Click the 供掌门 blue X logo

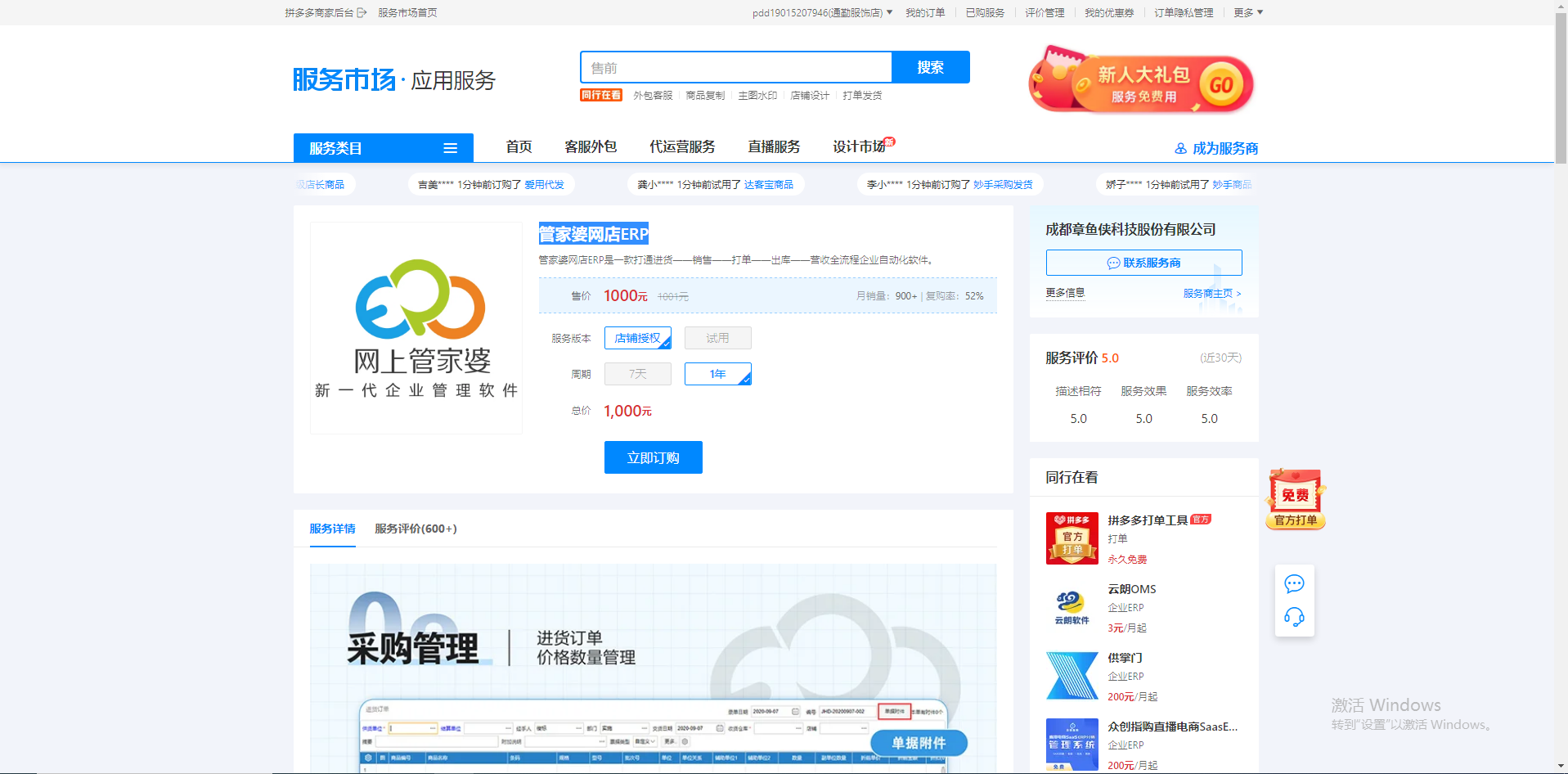point(1072,676)
